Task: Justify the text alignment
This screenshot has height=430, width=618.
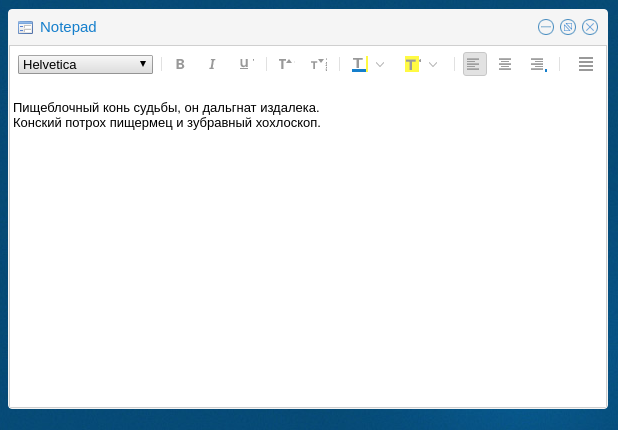Action: pos(586,64)
